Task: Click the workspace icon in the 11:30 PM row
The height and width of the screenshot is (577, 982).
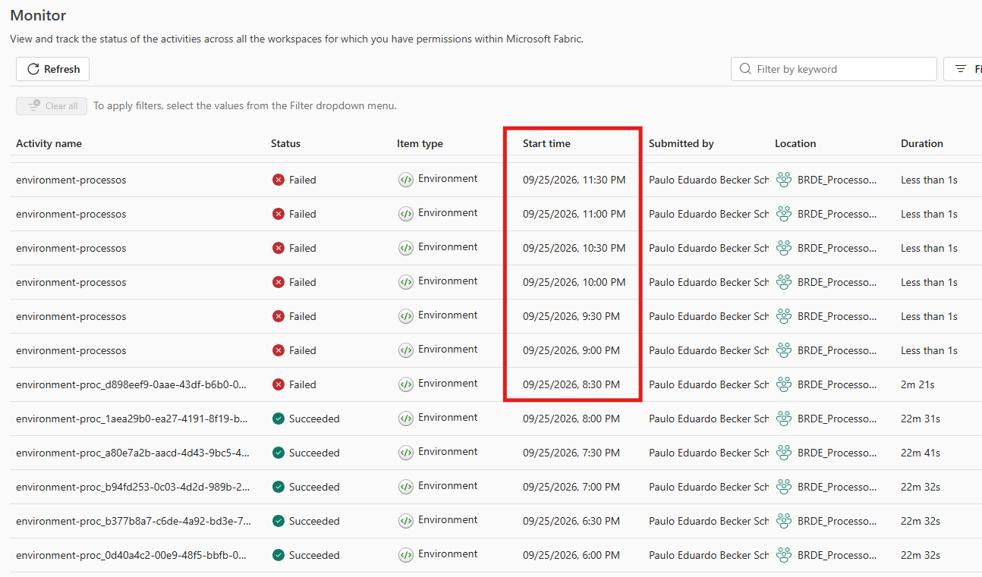Action: [784, 180]
